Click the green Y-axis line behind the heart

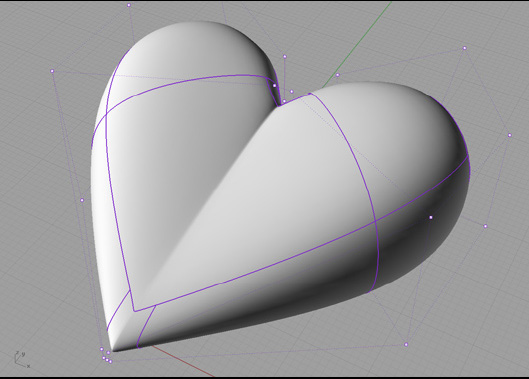pos(358,44)
